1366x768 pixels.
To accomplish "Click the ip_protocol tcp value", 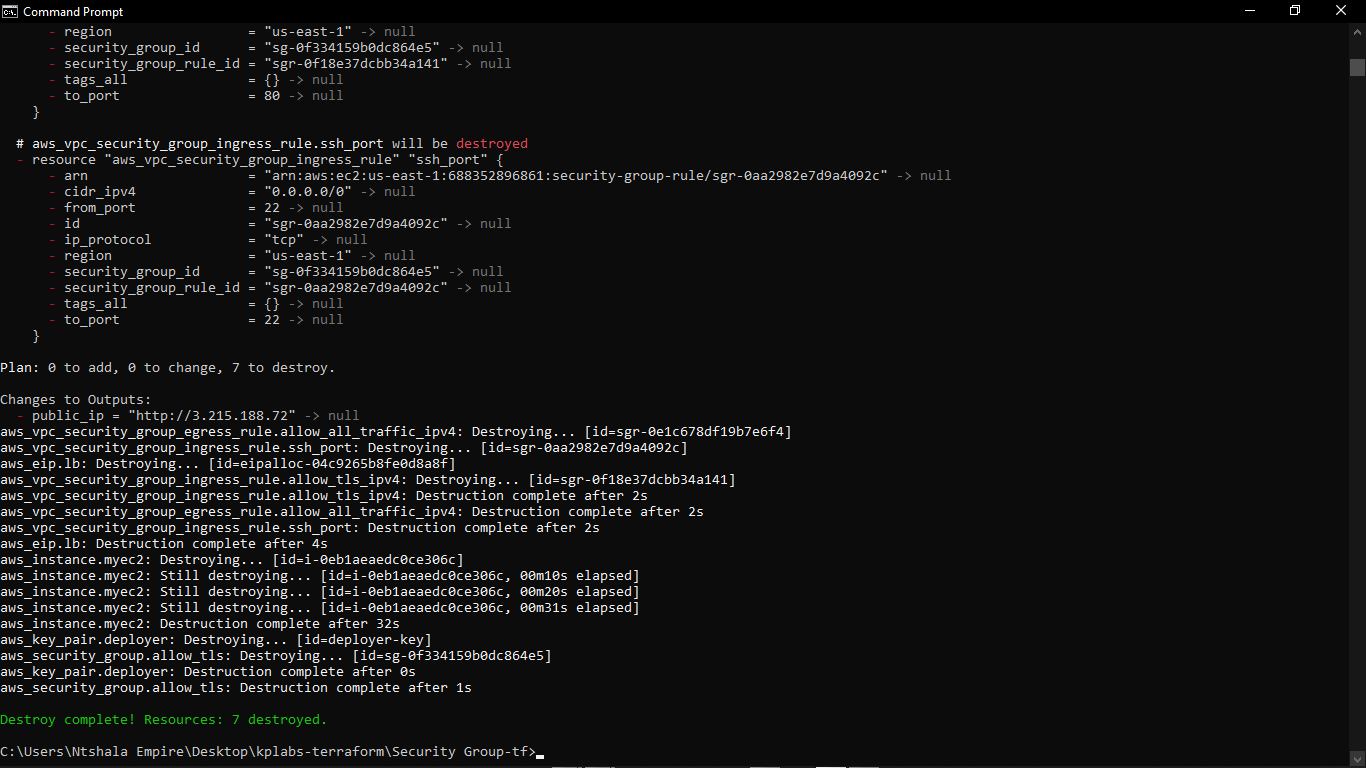I will click(x=285, y=239).
